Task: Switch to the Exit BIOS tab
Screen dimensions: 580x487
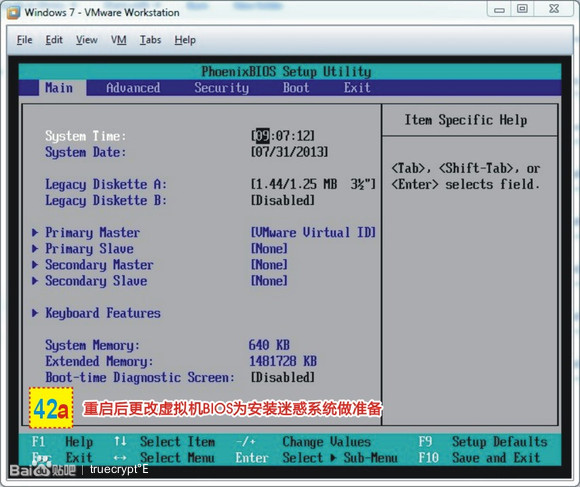Action: pos(357,88)
